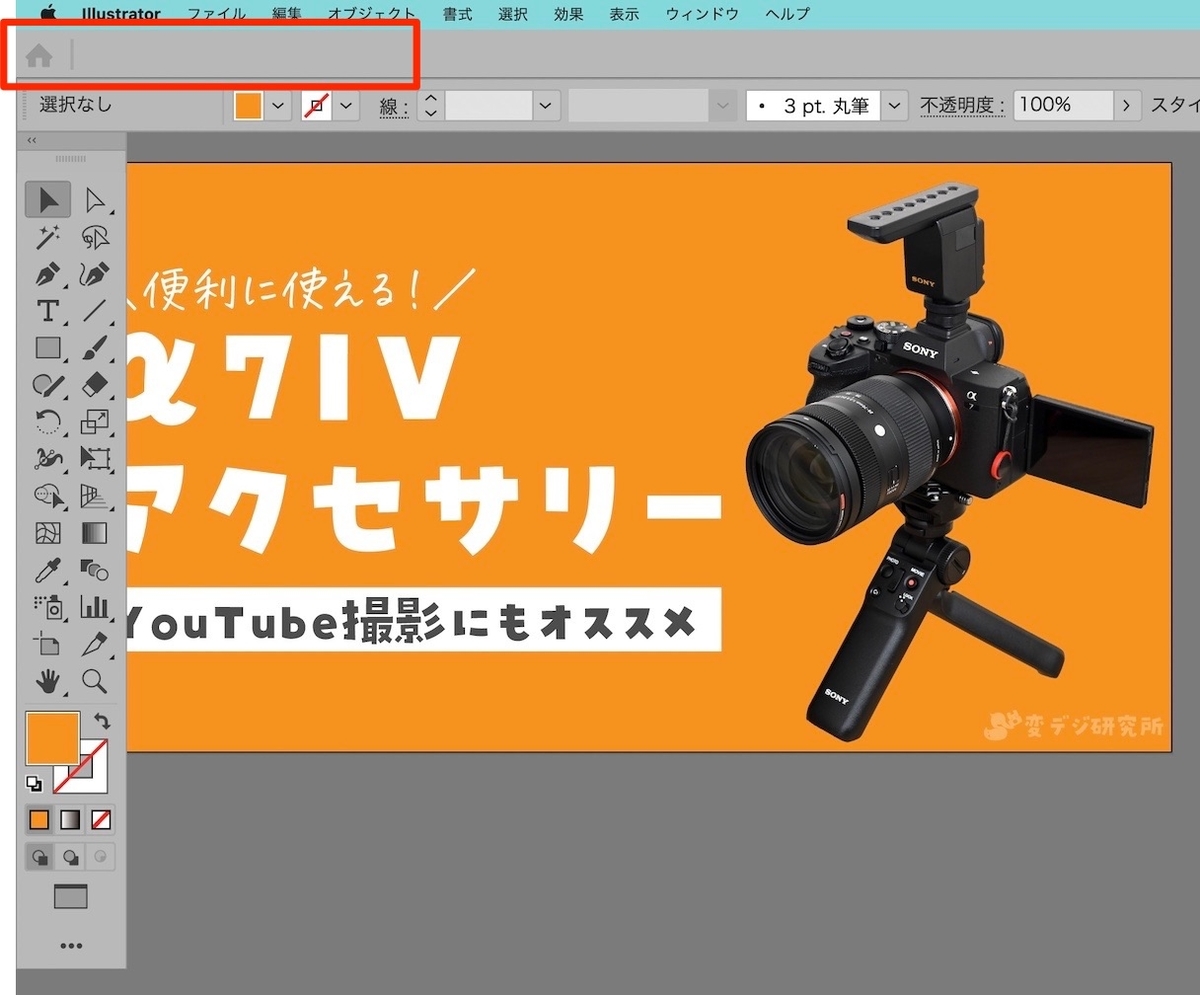Select the Zoom magnifier tool
The height and width of the screenshot is (995, 1200).
[95, 682]
